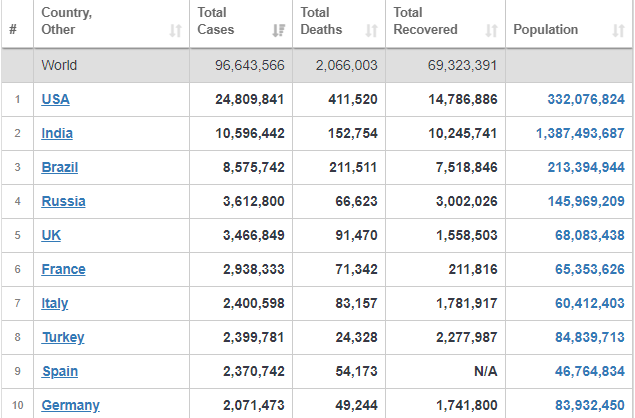Click Spain population 46,764,834
The image size is (635, 418).
click(590, 371)
